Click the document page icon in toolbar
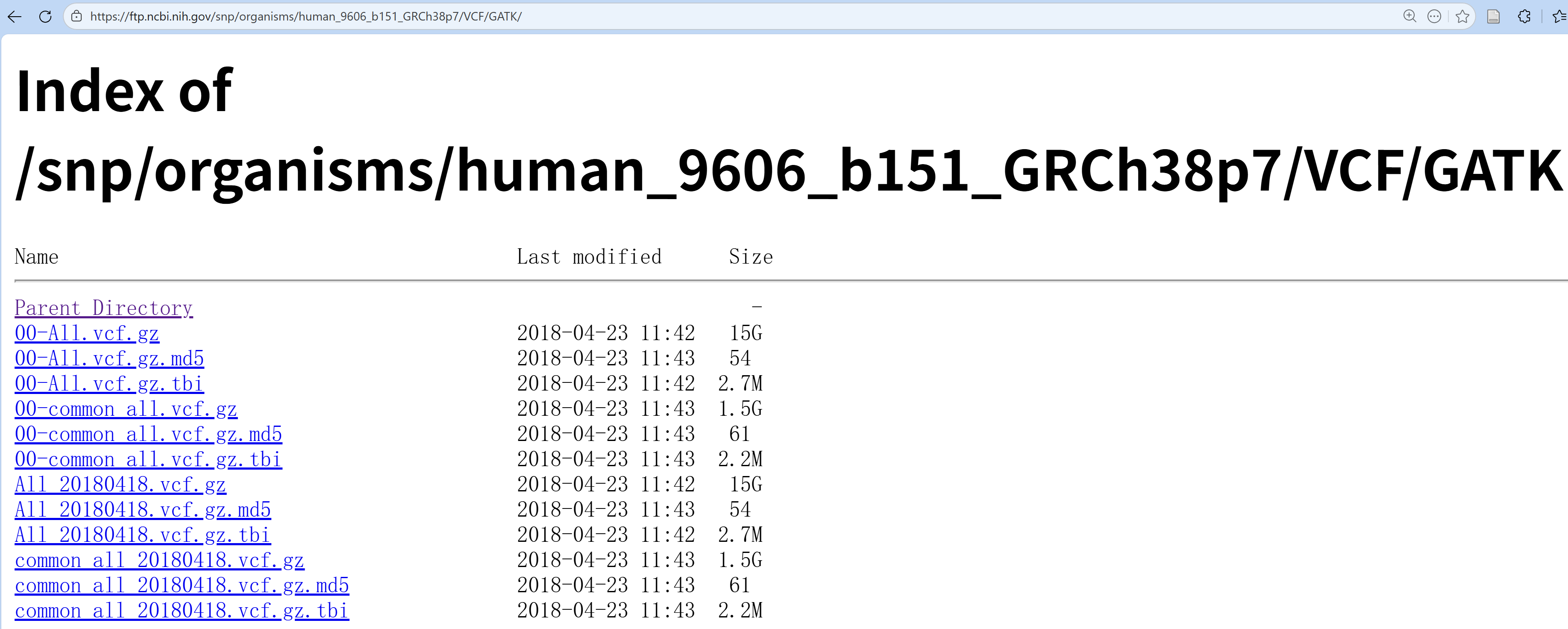1568x629 pixels. 1493,16
